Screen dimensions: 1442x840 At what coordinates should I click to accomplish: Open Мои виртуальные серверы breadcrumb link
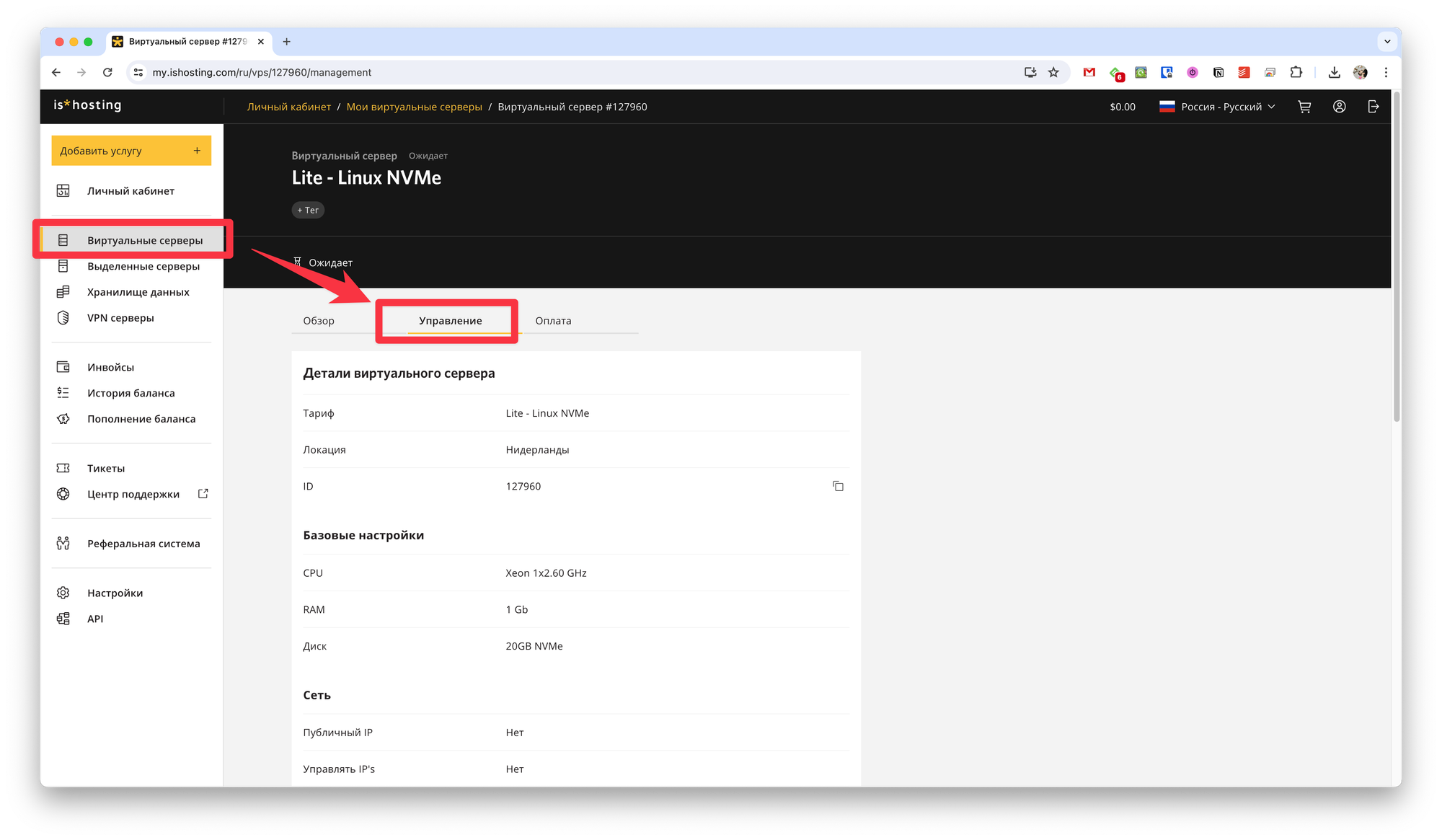[x=414, y=107]
